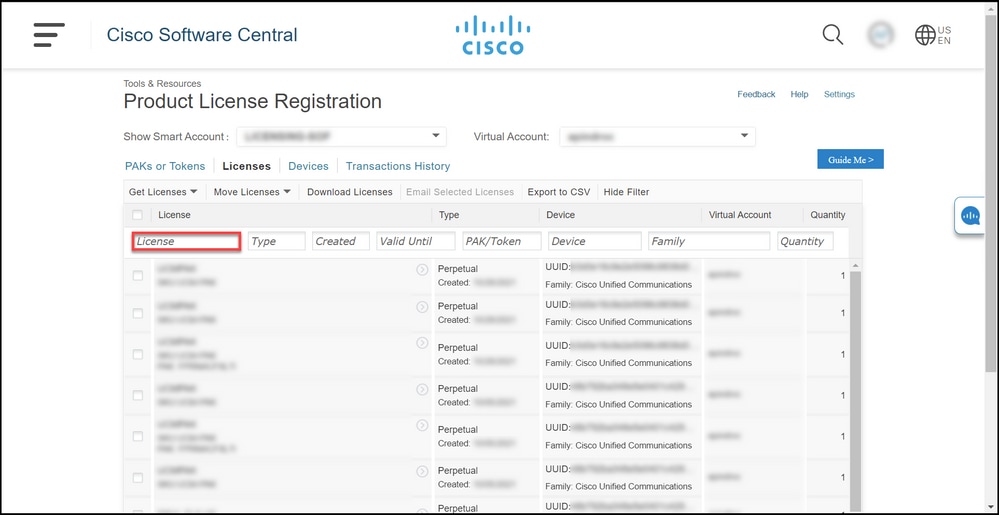Click the Cisco logo
Screen dimensions: 999x515
(x=492, y=36)
